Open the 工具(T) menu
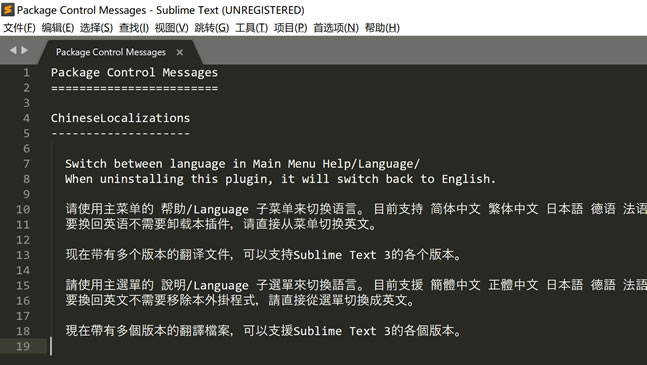Screen dimensions: 647x365 (251, 28)
